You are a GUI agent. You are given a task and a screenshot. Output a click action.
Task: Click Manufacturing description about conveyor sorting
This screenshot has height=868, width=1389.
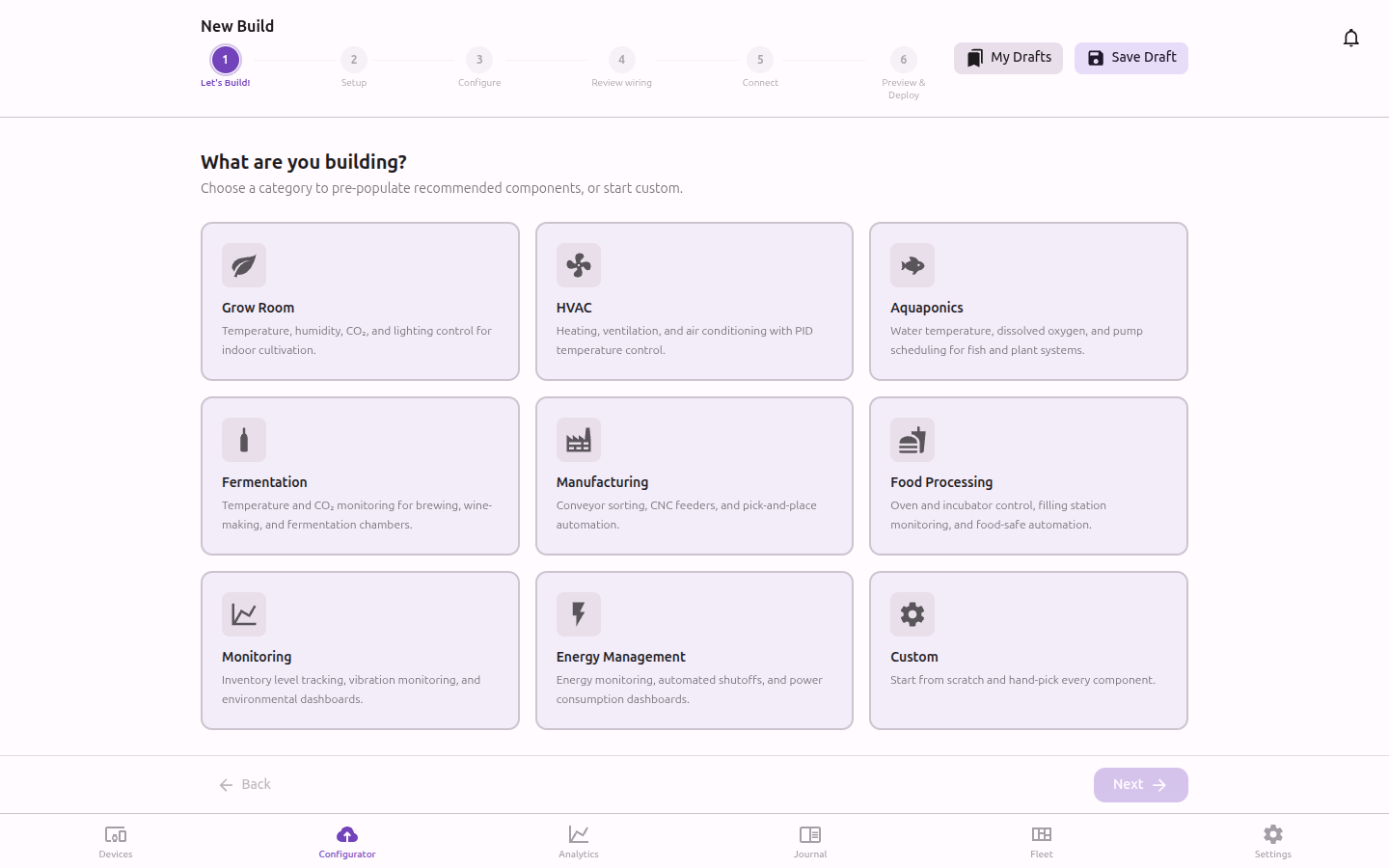[x=687, y=515]
